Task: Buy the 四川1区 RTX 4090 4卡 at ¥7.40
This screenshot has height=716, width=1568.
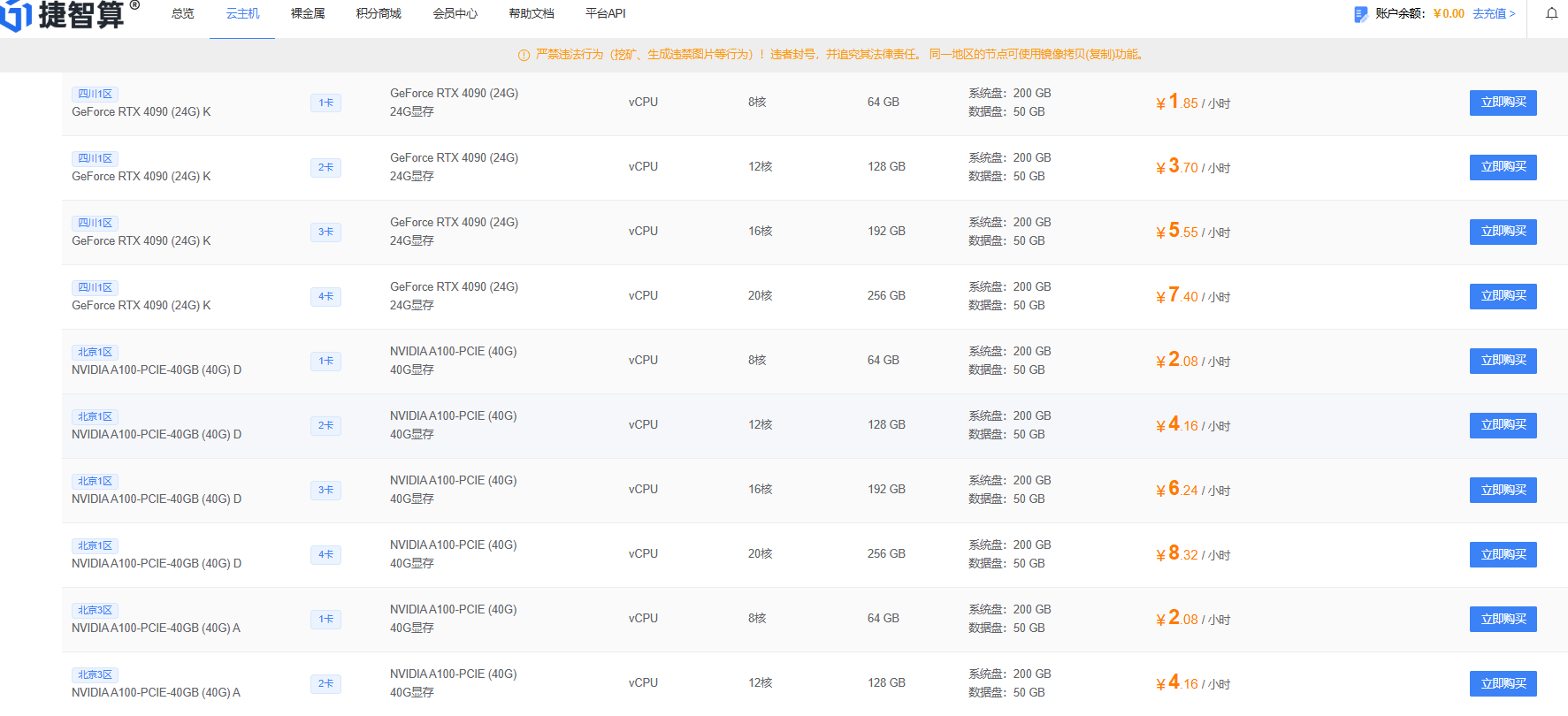Action: 1503,296
